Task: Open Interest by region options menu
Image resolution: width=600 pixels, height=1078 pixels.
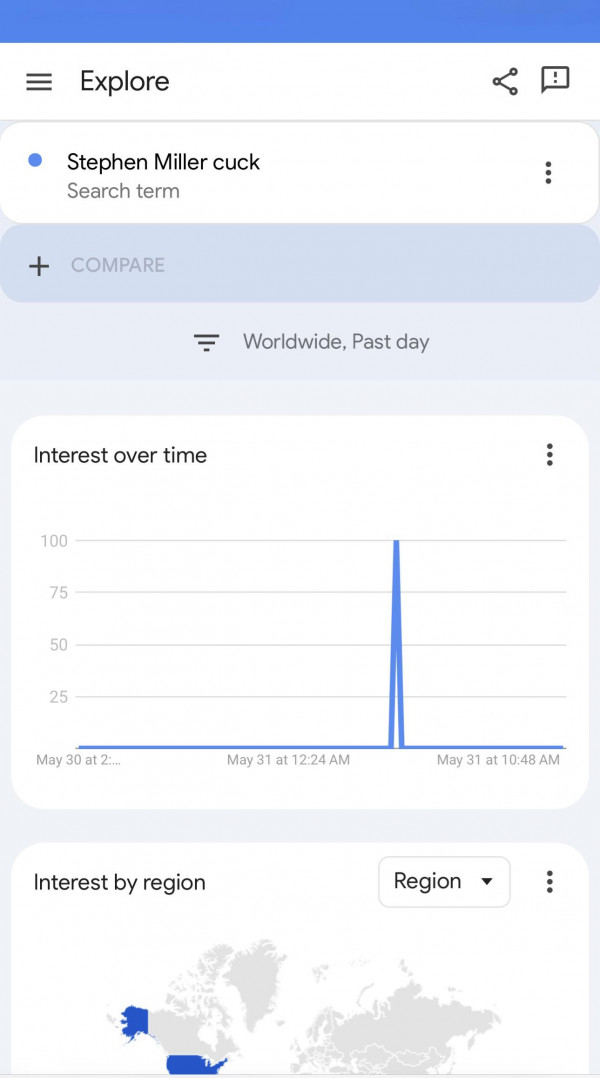Action: coord(549,882)
